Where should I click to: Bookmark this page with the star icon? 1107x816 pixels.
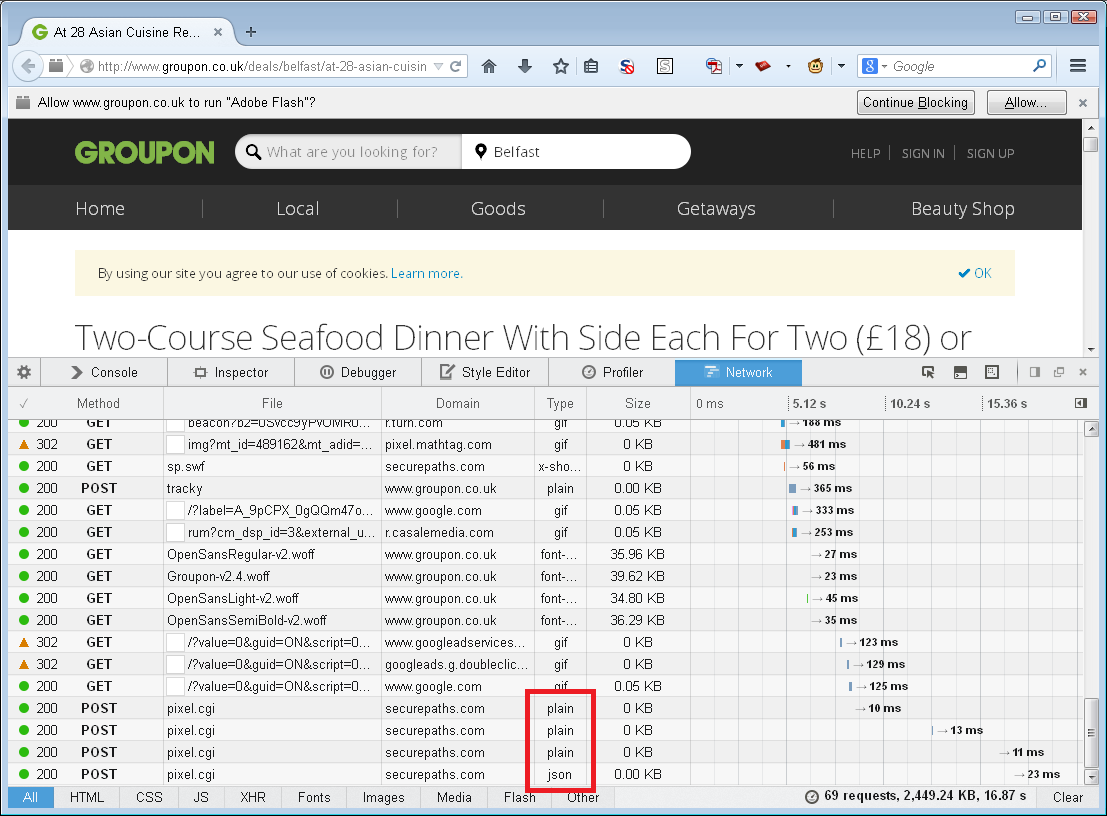561,66
